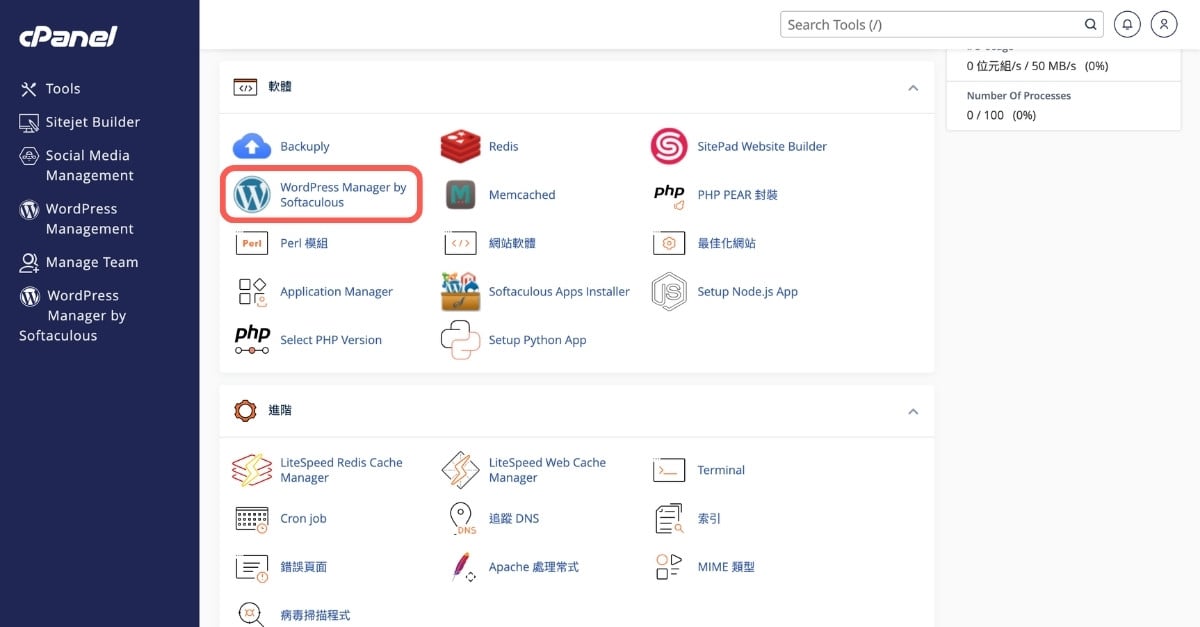Click the 進階 section heading
Image resolution: width=1200 pixels, height=627 pixels.
point(280,410)
